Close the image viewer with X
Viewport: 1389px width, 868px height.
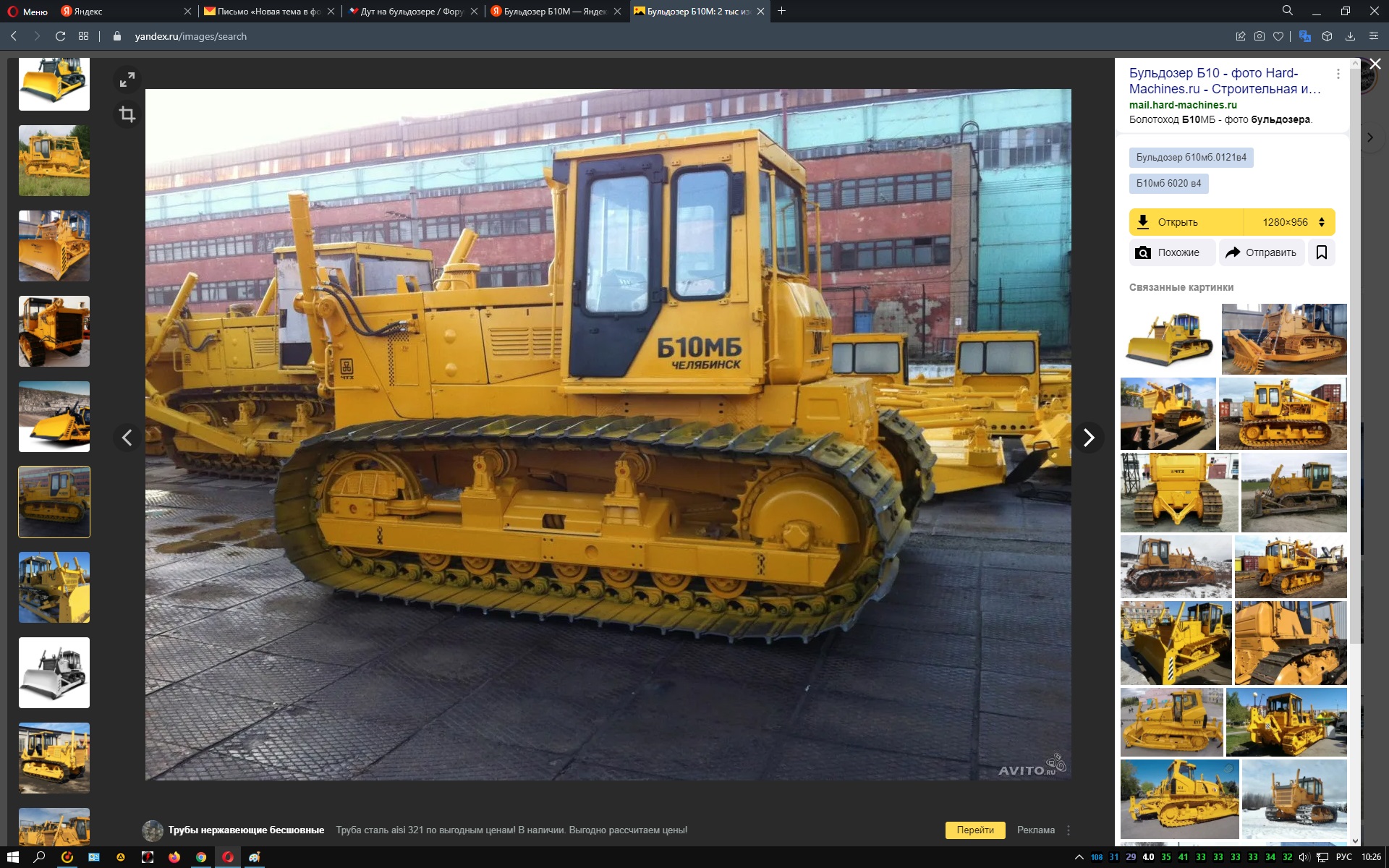pyautogui.click(x=1375, y=64)
